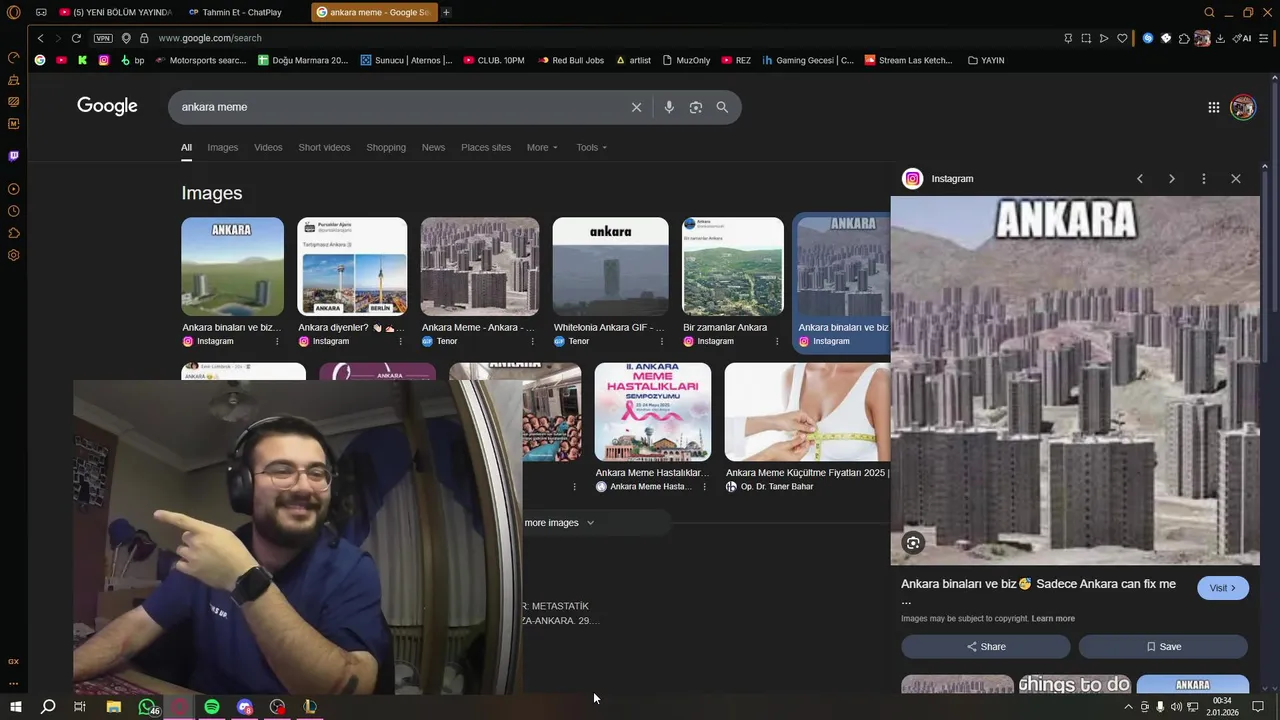
Task: Open options menu for the Ankara diyenler result
Action: coord(401,341)
